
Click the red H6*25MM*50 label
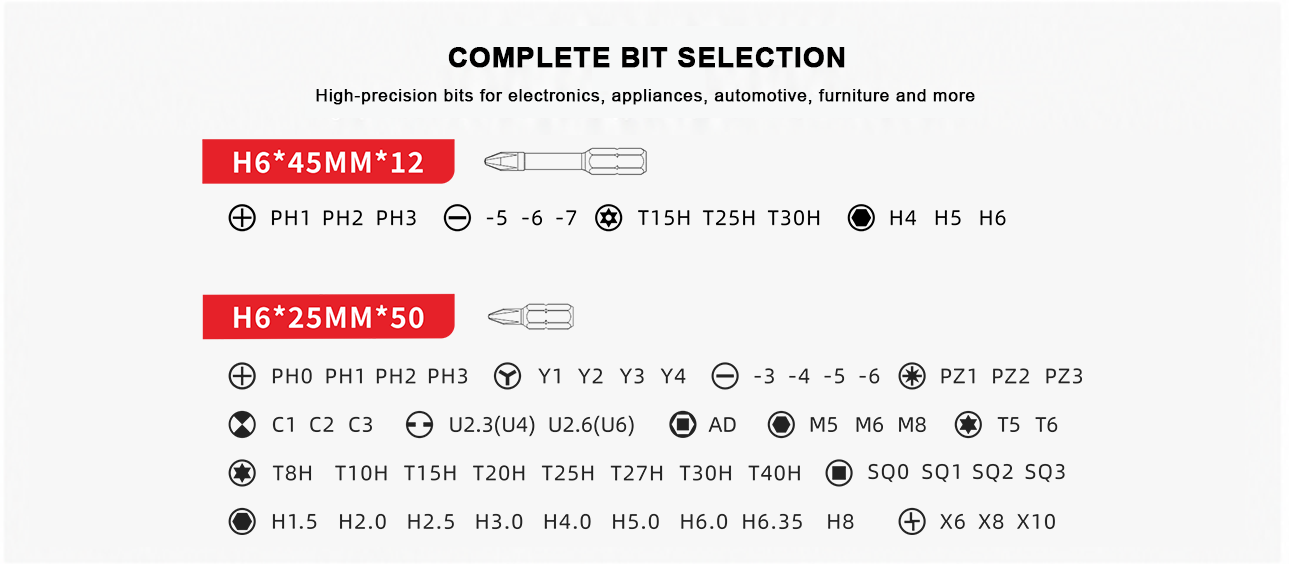[328, 317]
